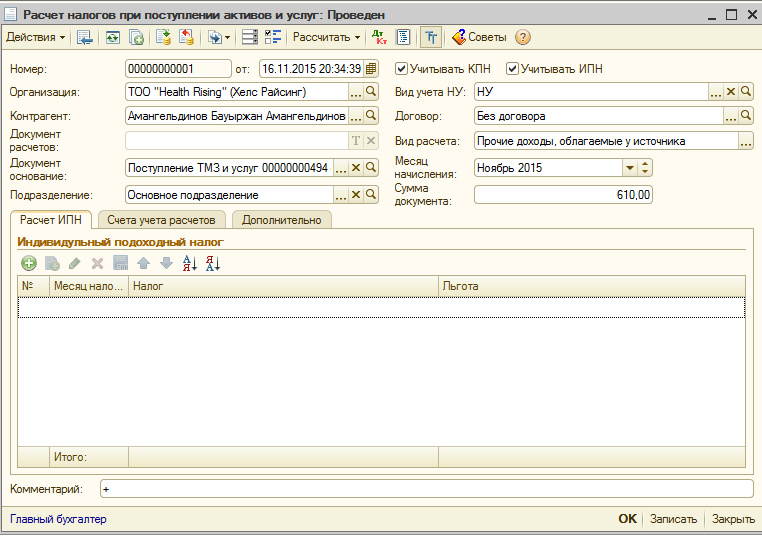This screenshot has width=762, height=537.
Task: Clear the Подразделение field
Action: pos(356,195)
